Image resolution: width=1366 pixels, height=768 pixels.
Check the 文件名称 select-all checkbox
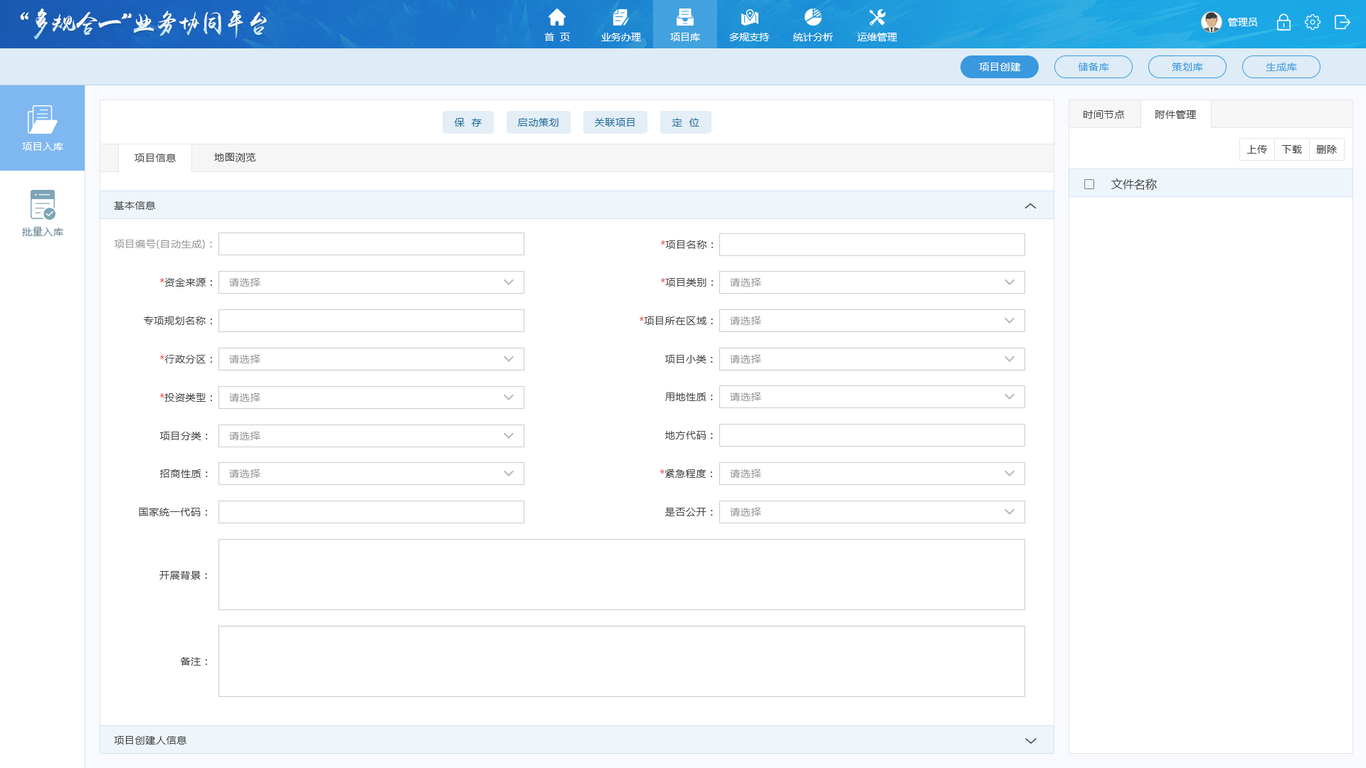coord(1089,184)
